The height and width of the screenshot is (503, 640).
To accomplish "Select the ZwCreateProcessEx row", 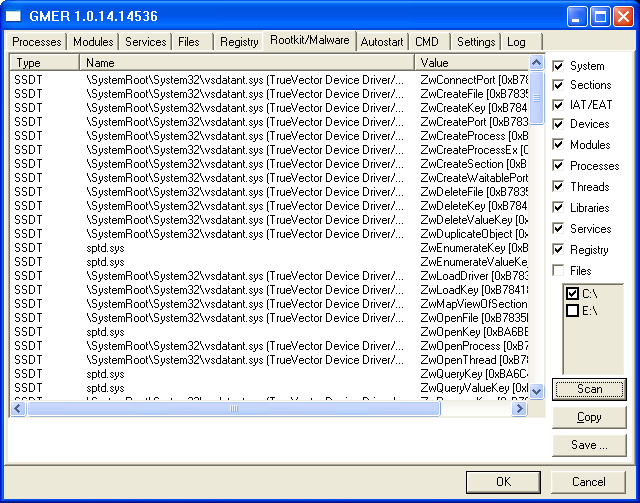I will click(269, 150).
